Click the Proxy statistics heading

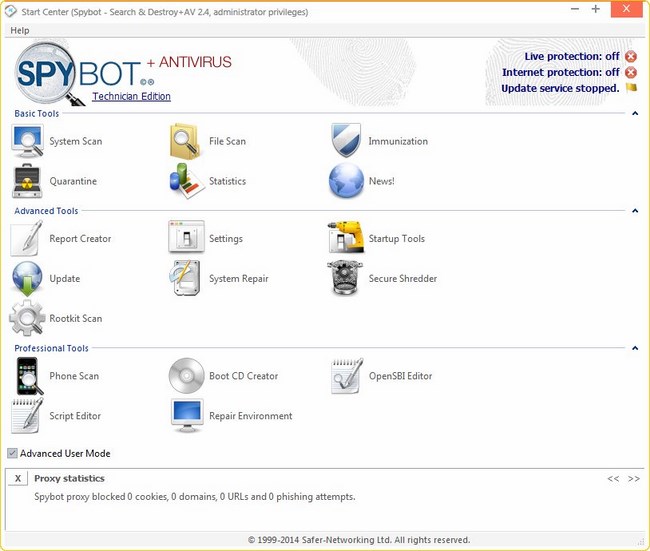pos(69,478)
